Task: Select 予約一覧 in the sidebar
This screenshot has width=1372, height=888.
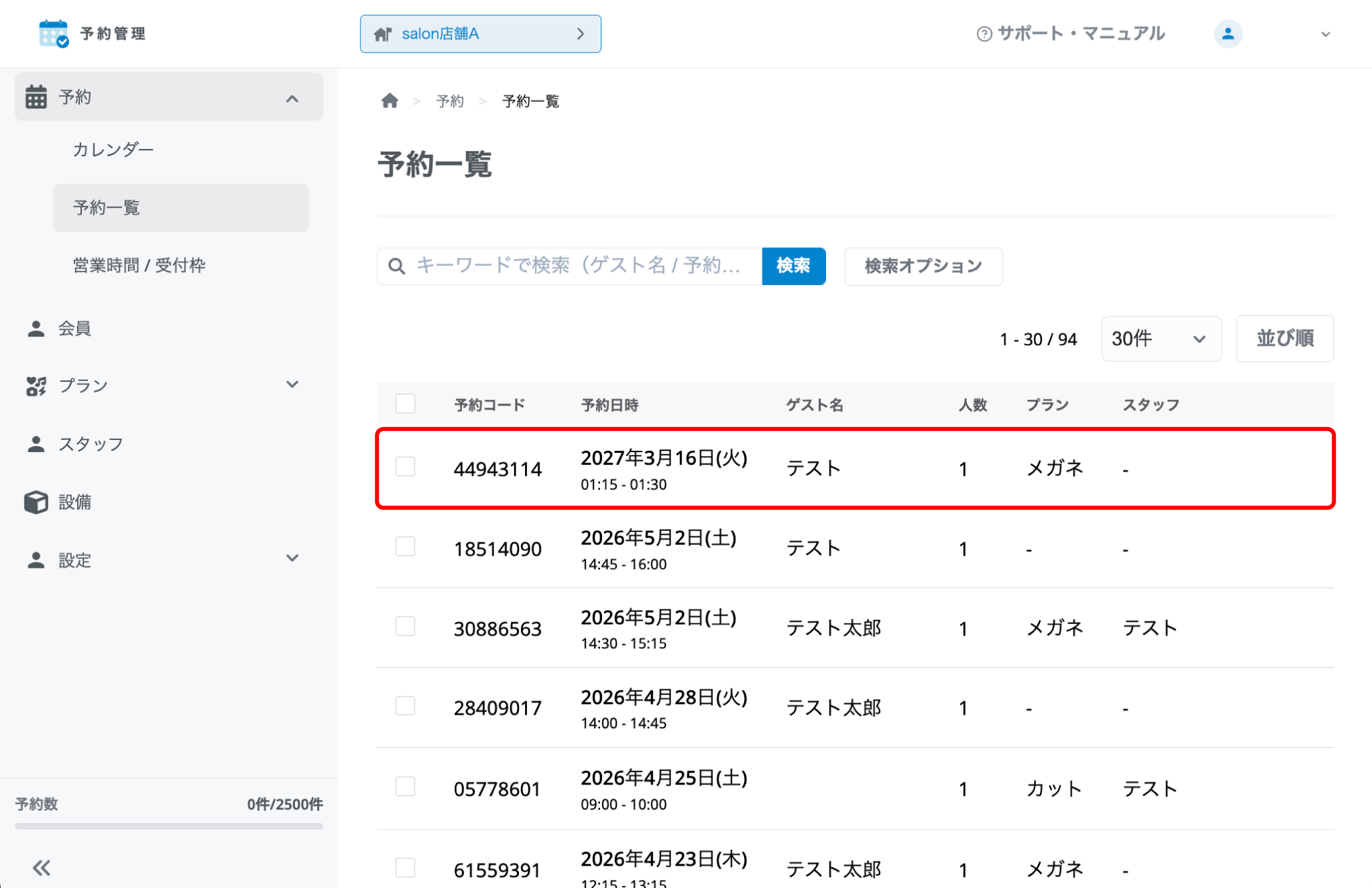Action: pos(181,208)
